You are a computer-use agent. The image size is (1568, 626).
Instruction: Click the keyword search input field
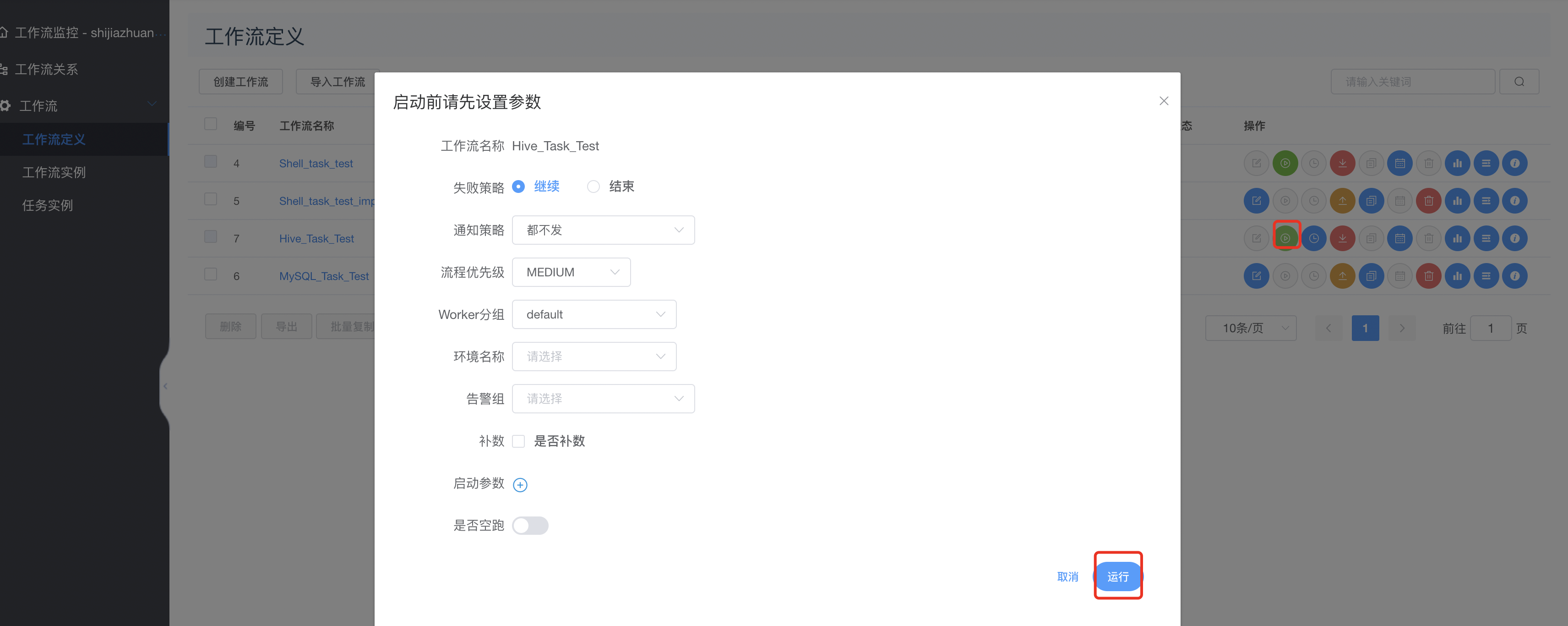[x=1412, y=82]
